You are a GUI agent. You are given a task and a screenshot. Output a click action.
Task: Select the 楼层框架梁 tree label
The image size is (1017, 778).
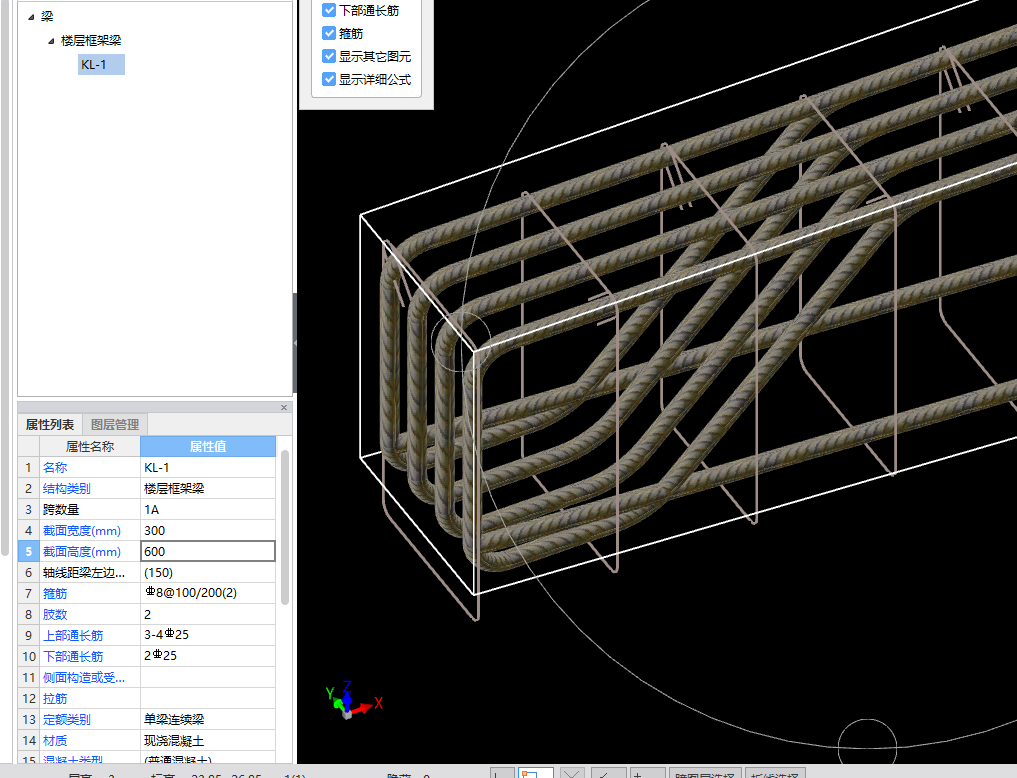[x=91, y=40]
